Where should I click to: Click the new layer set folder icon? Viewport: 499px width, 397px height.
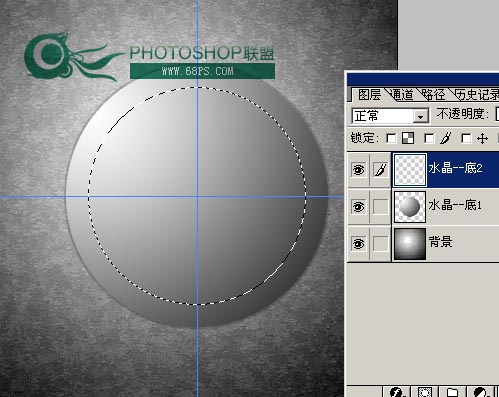click(452, 392)
